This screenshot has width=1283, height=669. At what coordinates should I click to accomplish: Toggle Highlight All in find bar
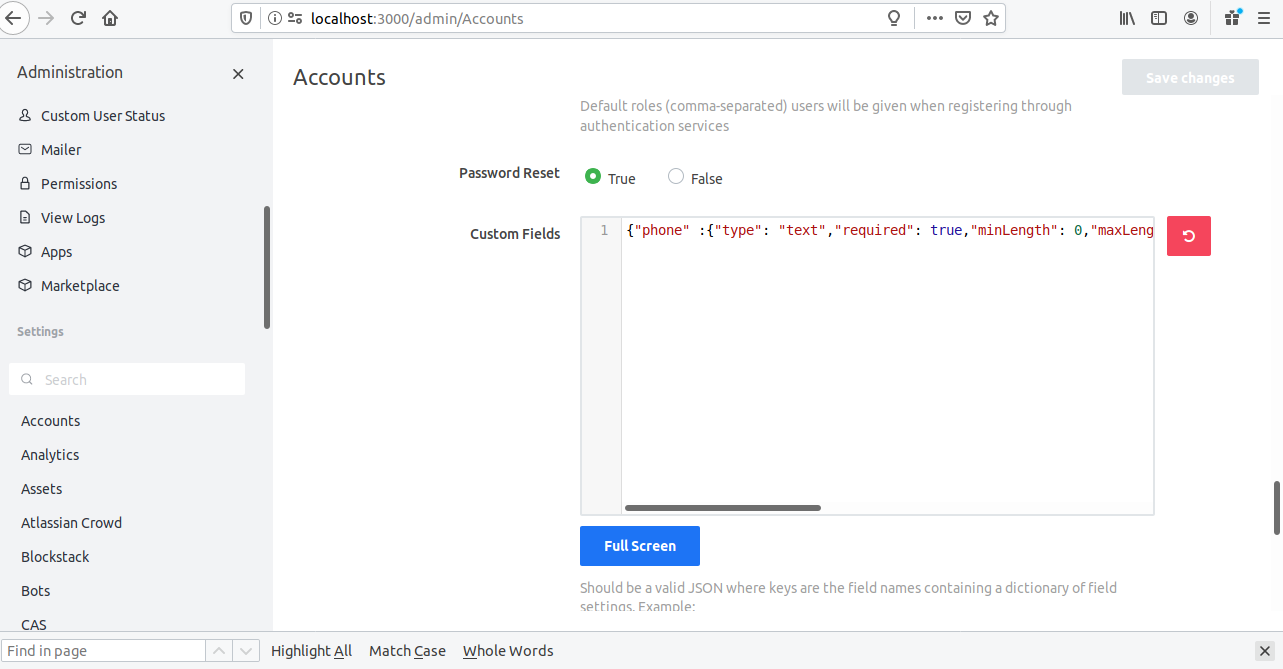point(311,651)
